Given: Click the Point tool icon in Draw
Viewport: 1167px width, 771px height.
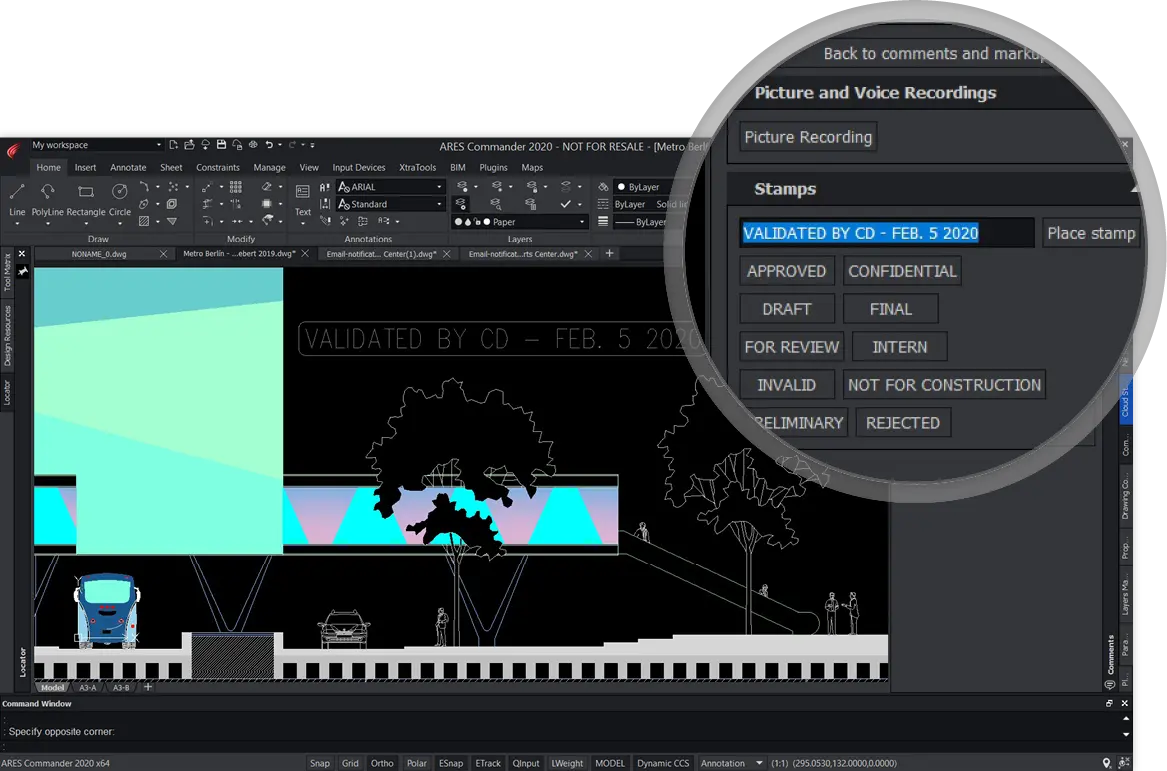Looking at the screenshot, I should click(173, 187).
